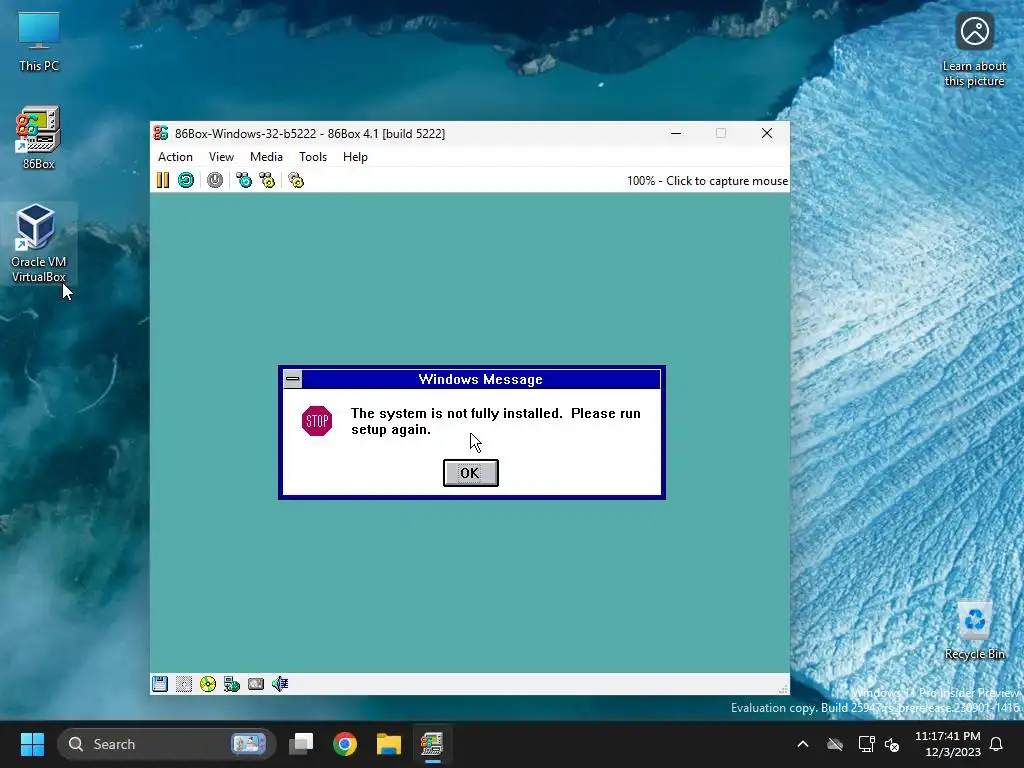Select the 86Box desktop shortcut
This screenshot has height=768, width=1024.
click(x=39, y=138)
